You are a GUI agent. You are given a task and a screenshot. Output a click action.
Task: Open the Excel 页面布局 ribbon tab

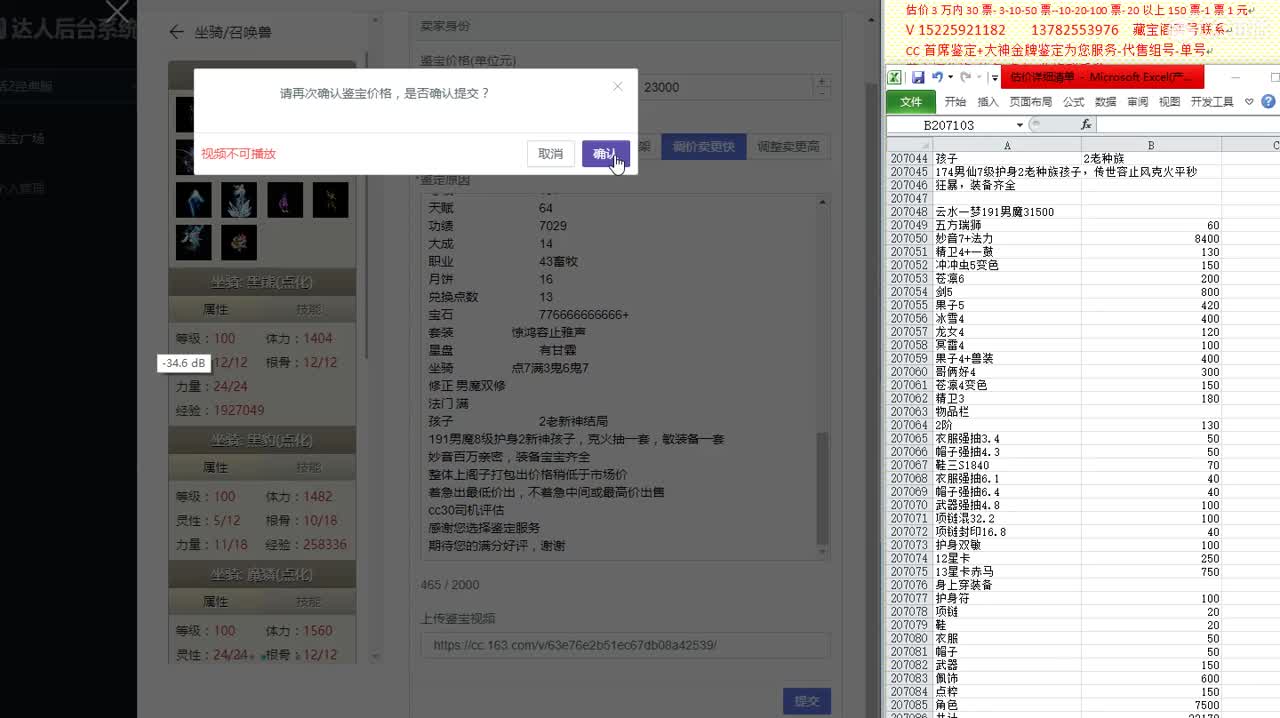(1030, 102)
